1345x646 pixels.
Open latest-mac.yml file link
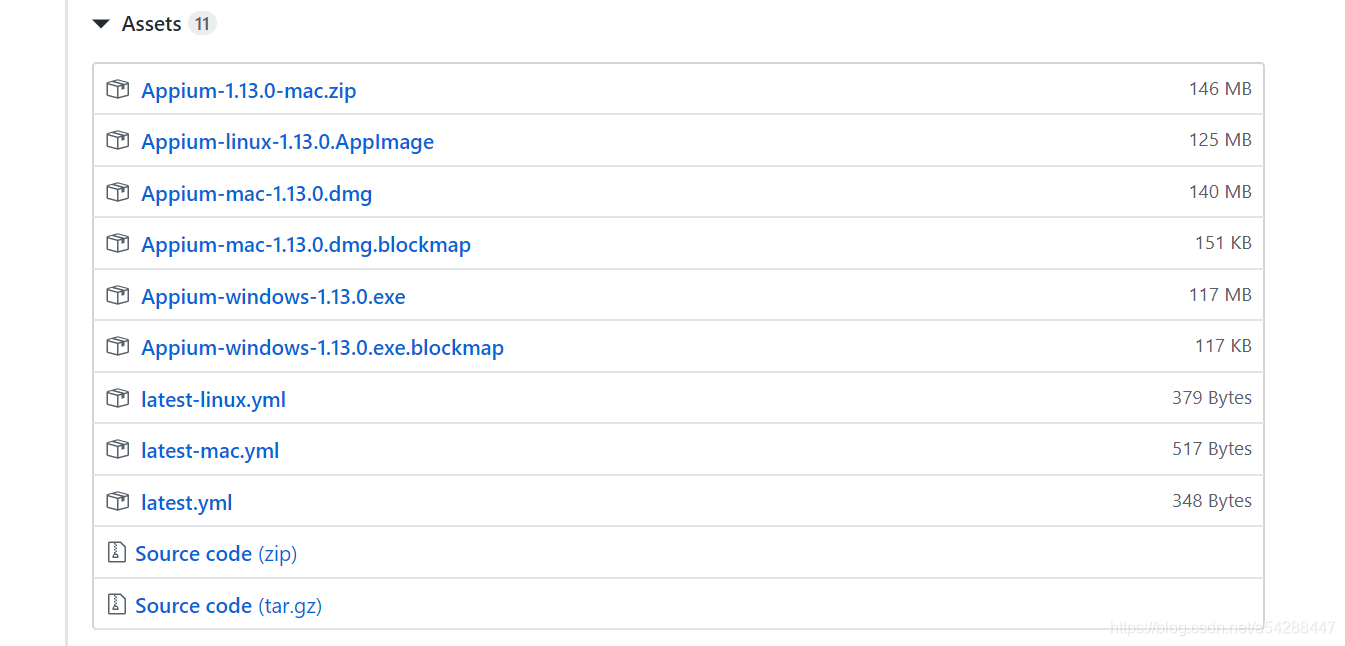(210, 451)
